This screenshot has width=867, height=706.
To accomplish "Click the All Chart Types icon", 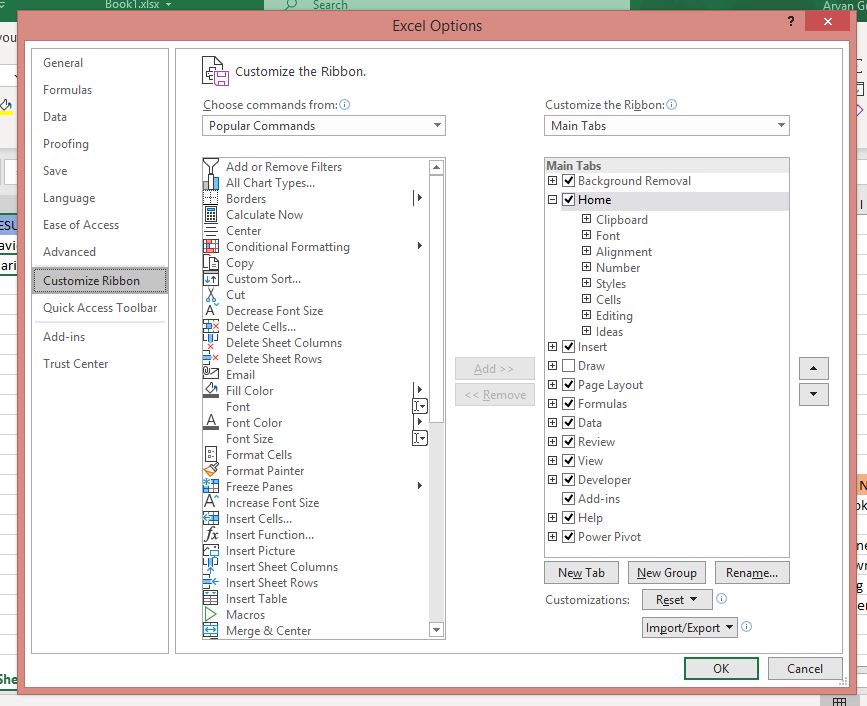I will point(211,182).
